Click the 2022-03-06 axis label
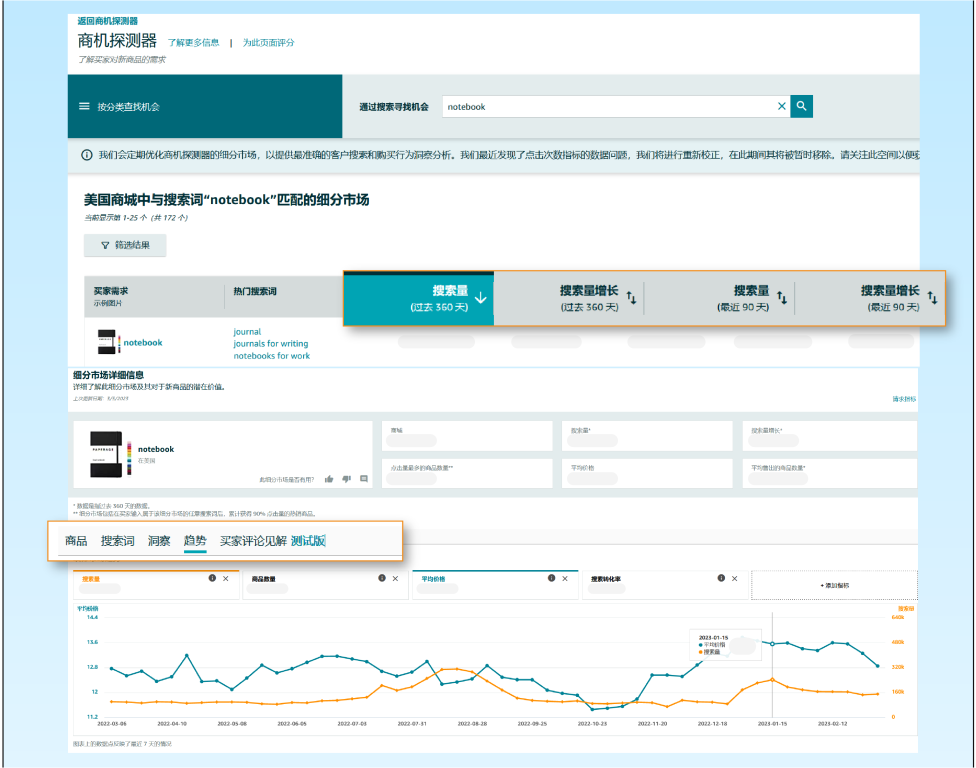The image size is (976, 768). click(x=112, y=724)
